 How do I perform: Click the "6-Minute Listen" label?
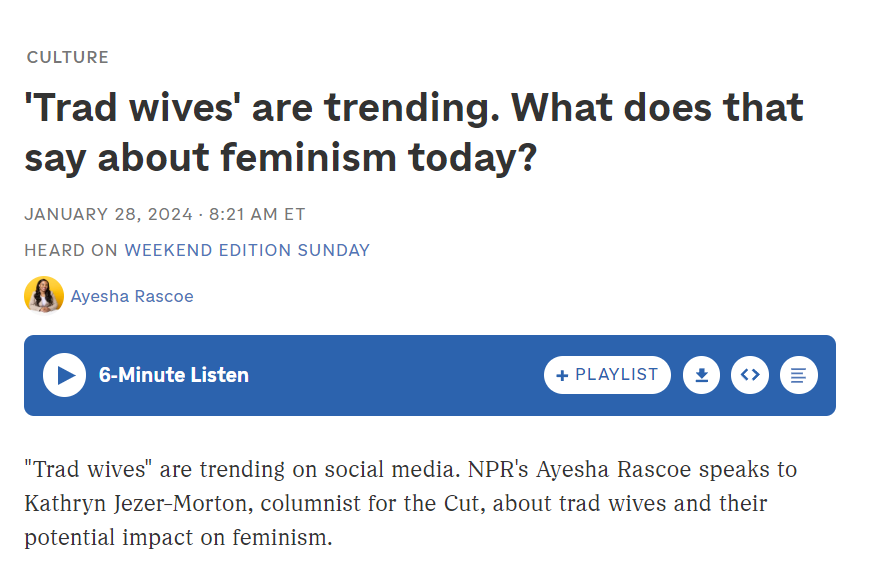pos(174,375)
